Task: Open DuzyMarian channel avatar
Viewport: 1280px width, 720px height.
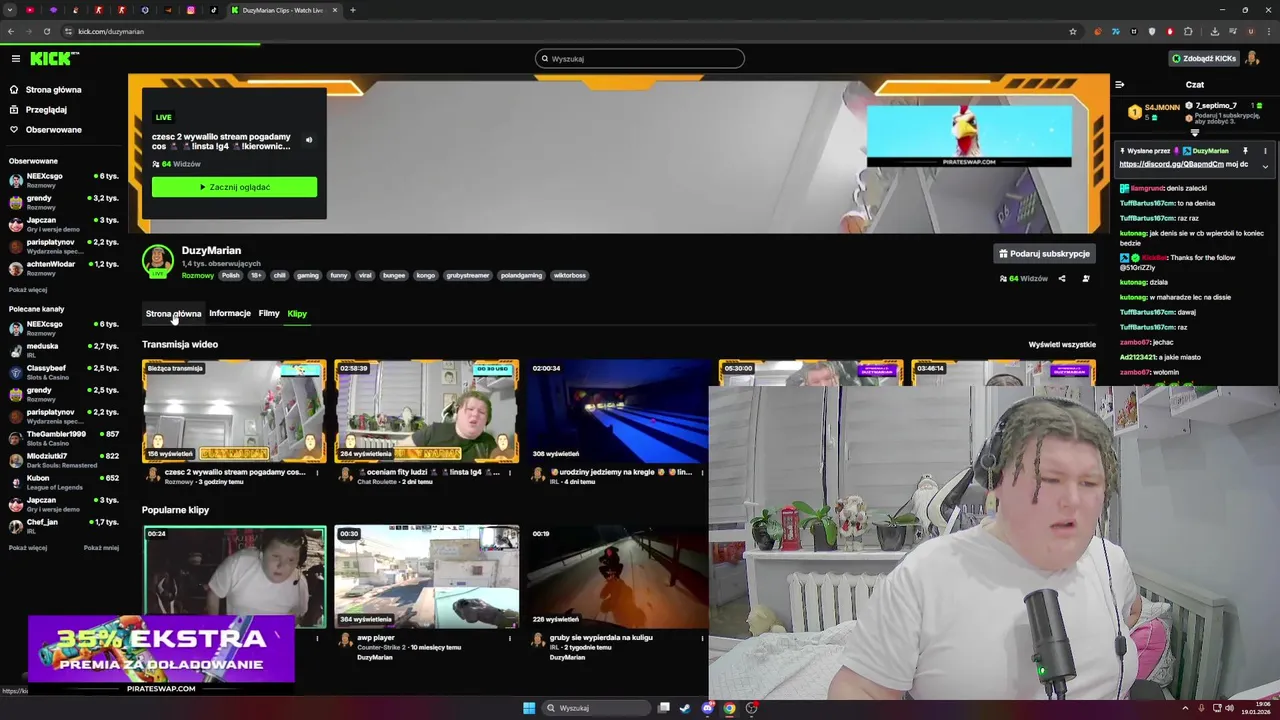Action: [x=157, y=260]
